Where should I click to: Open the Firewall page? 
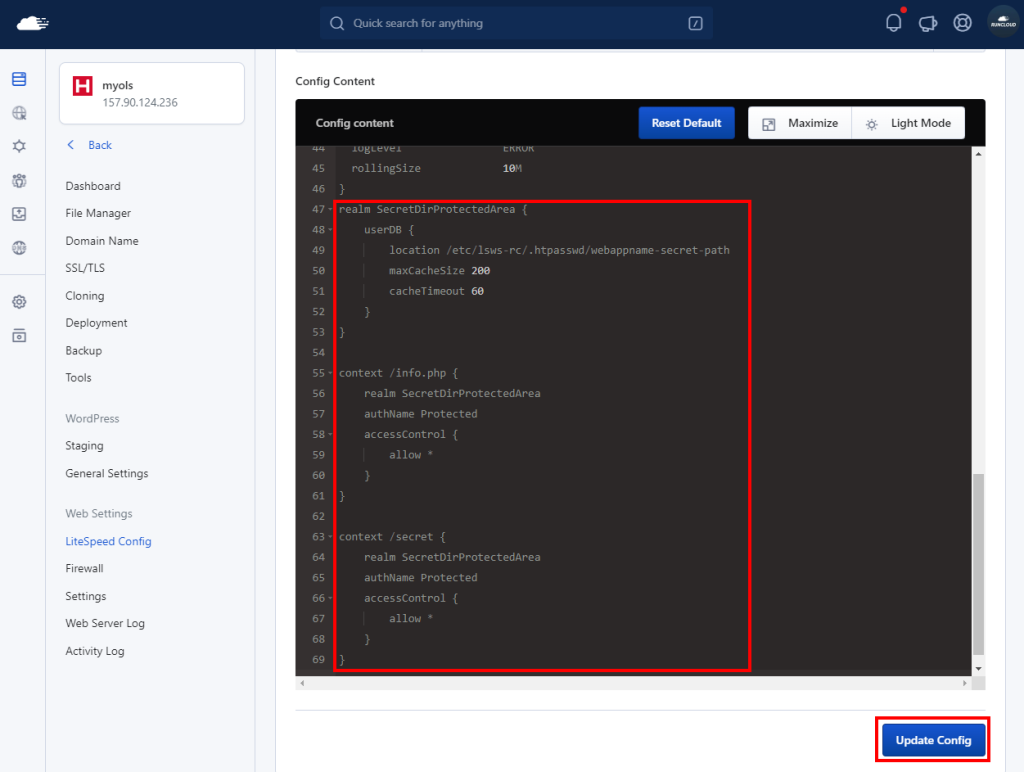[x=84, y=569]
